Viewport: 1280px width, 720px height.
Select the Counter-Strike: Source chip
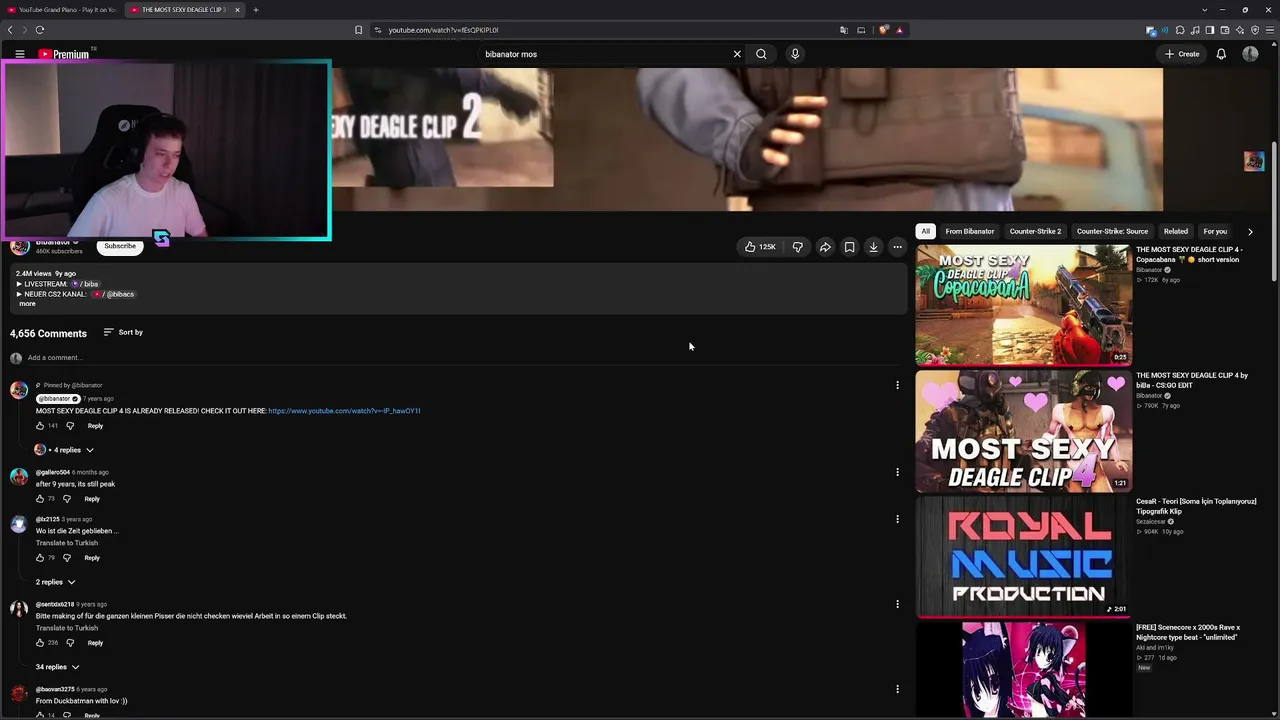[x=1112, y=232]
